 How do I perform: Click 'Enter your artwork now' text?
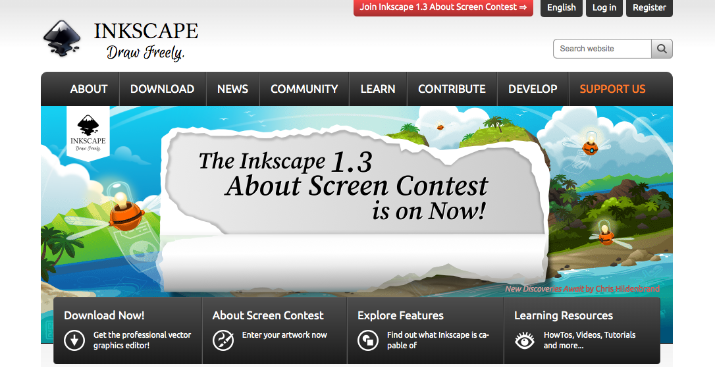285,335
